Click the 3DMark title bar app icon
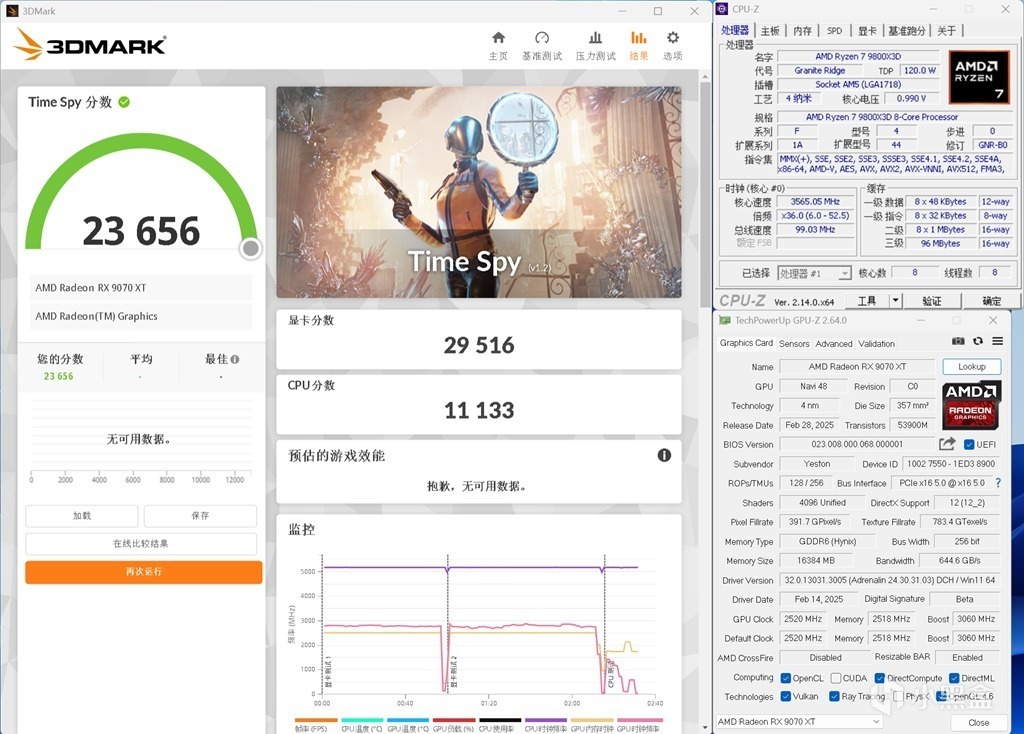The height and width of the screenshot is (734, 1024). (12, 11)
